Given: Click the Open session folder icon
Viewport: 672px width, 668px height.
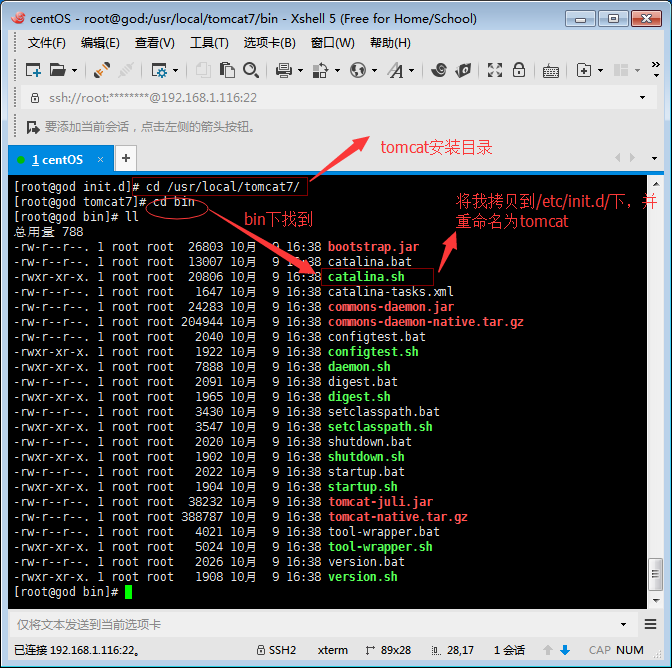Looking at the screenshot, I should [x=57, y=70].
